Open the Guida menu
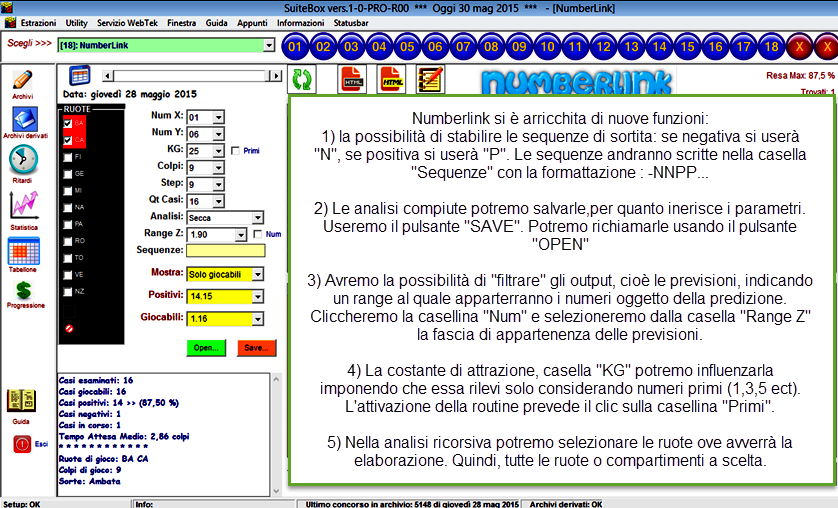The image size is (838, 508). click(216, 23)
